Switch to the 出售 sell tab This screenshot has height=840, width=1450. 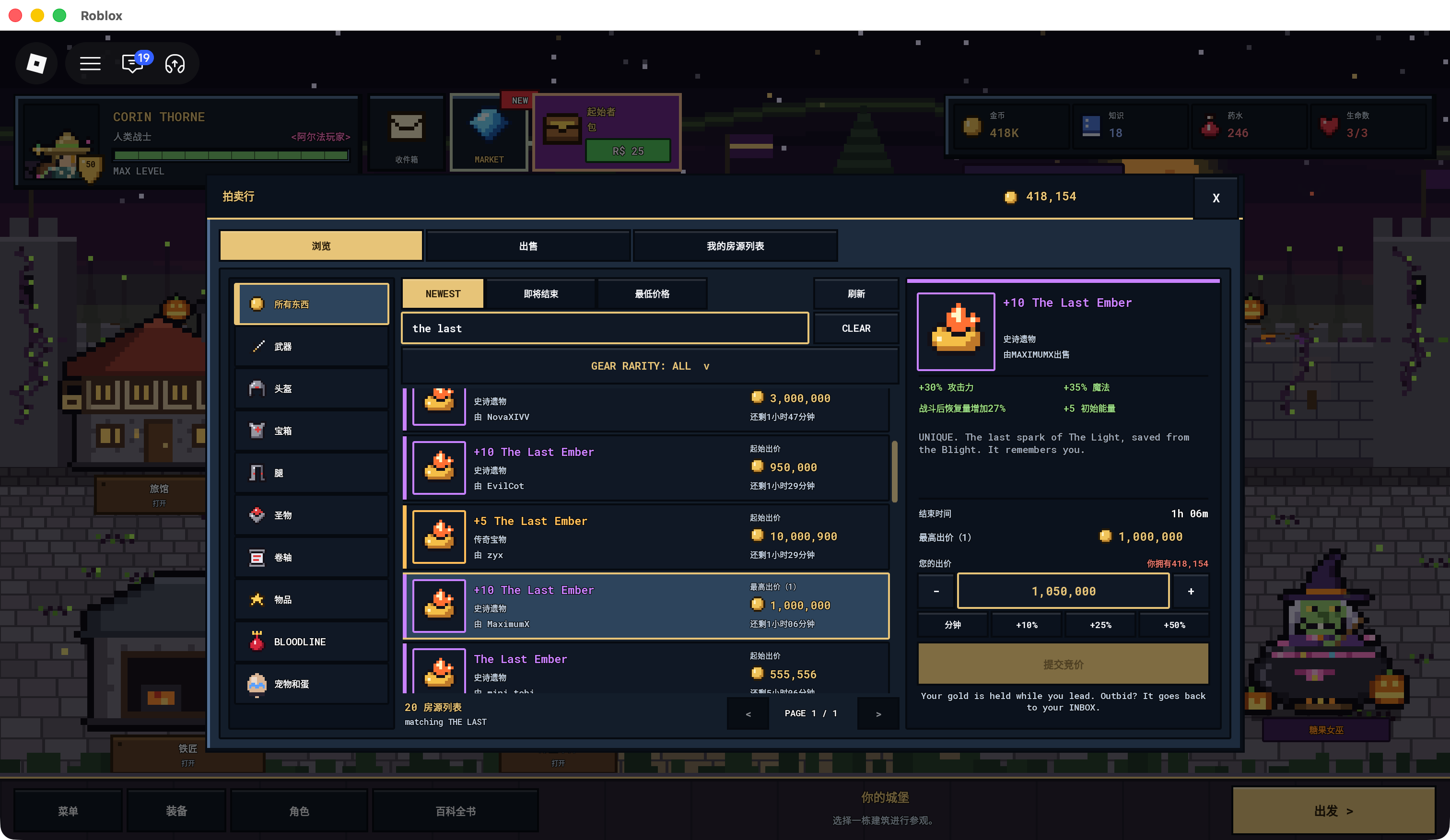(527, 245)
